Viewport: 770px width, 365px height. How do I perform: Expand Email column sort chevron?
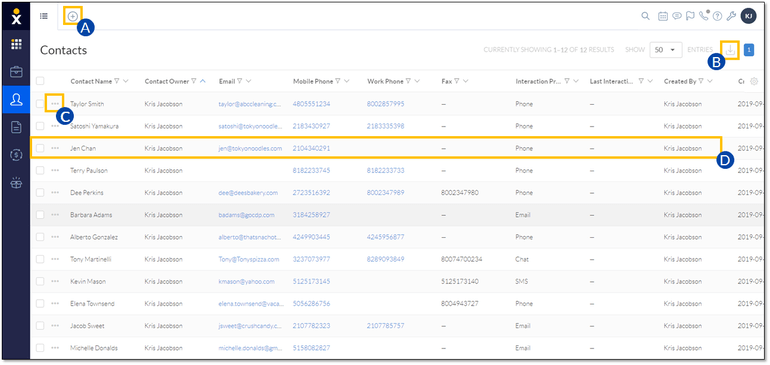tap(248, 82)
